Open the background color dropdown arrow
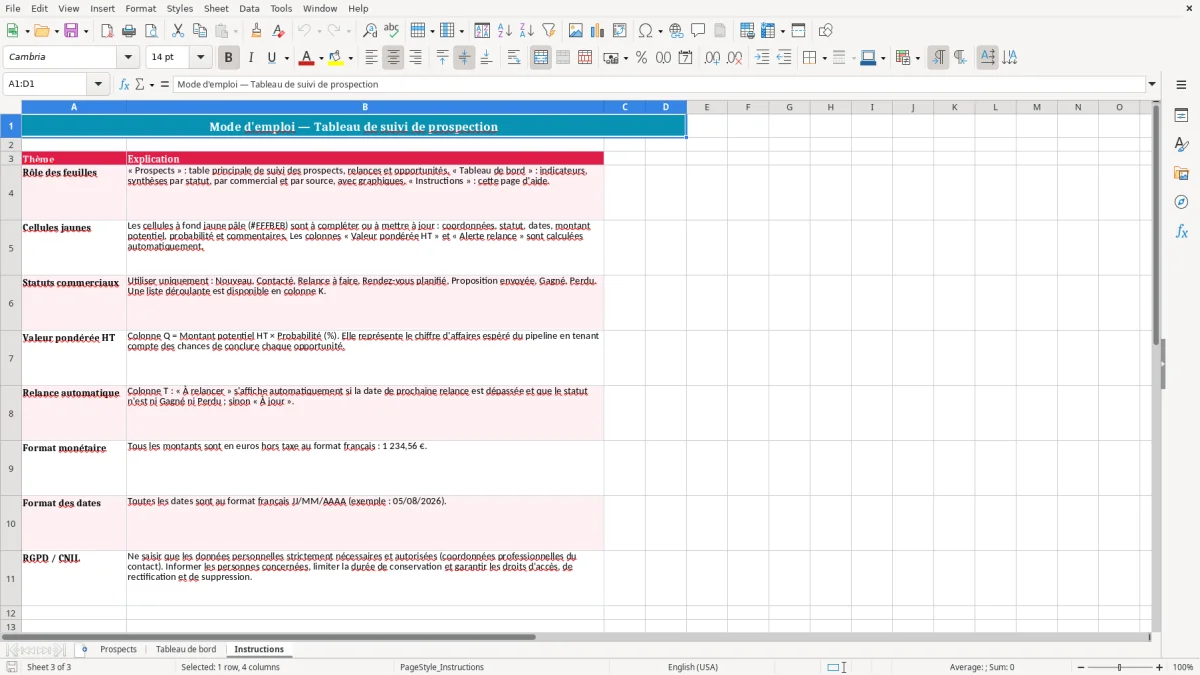 350,58
